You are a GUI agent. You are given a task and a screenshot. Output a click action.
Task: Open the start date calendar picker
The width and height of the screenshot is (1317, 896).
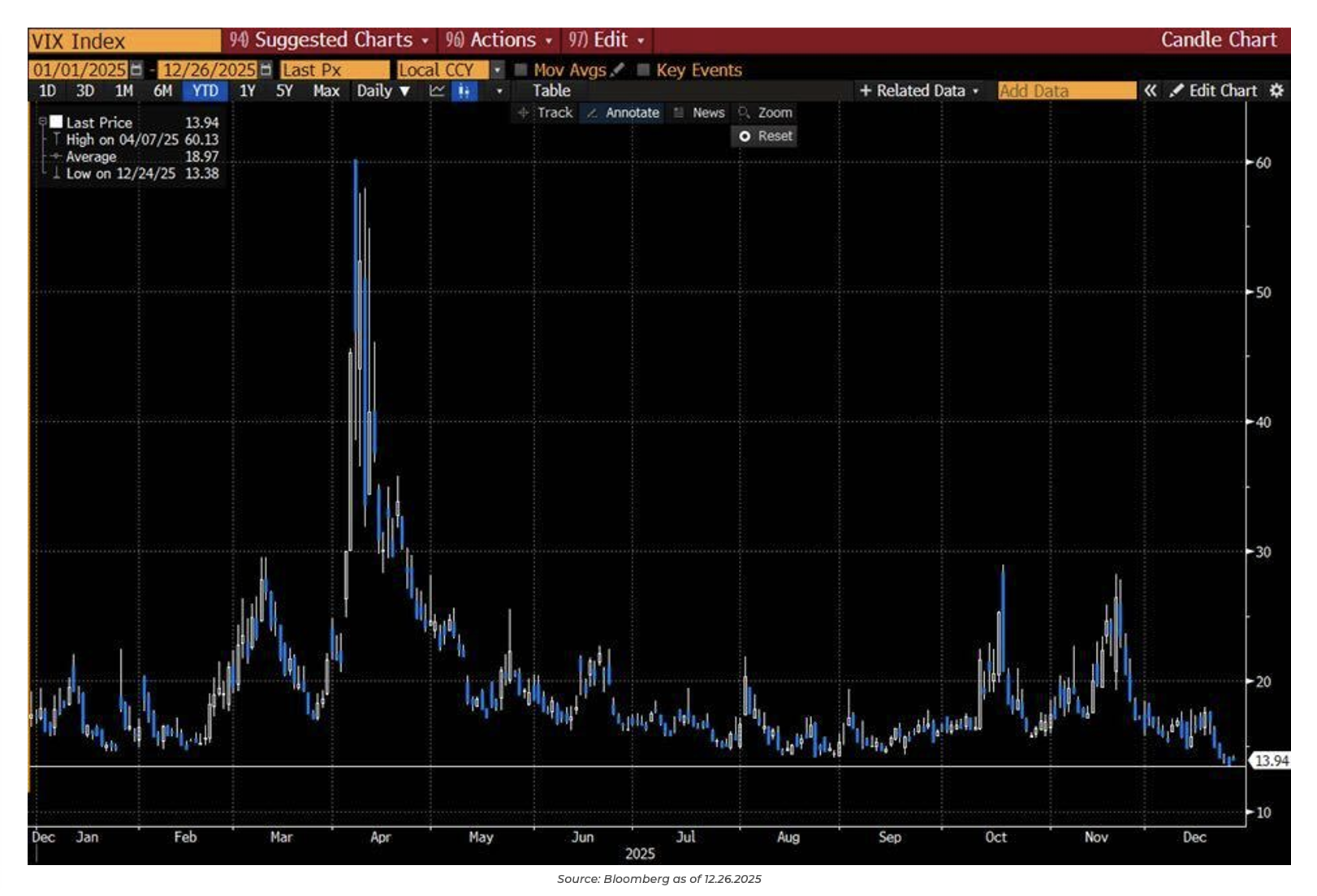136,70
